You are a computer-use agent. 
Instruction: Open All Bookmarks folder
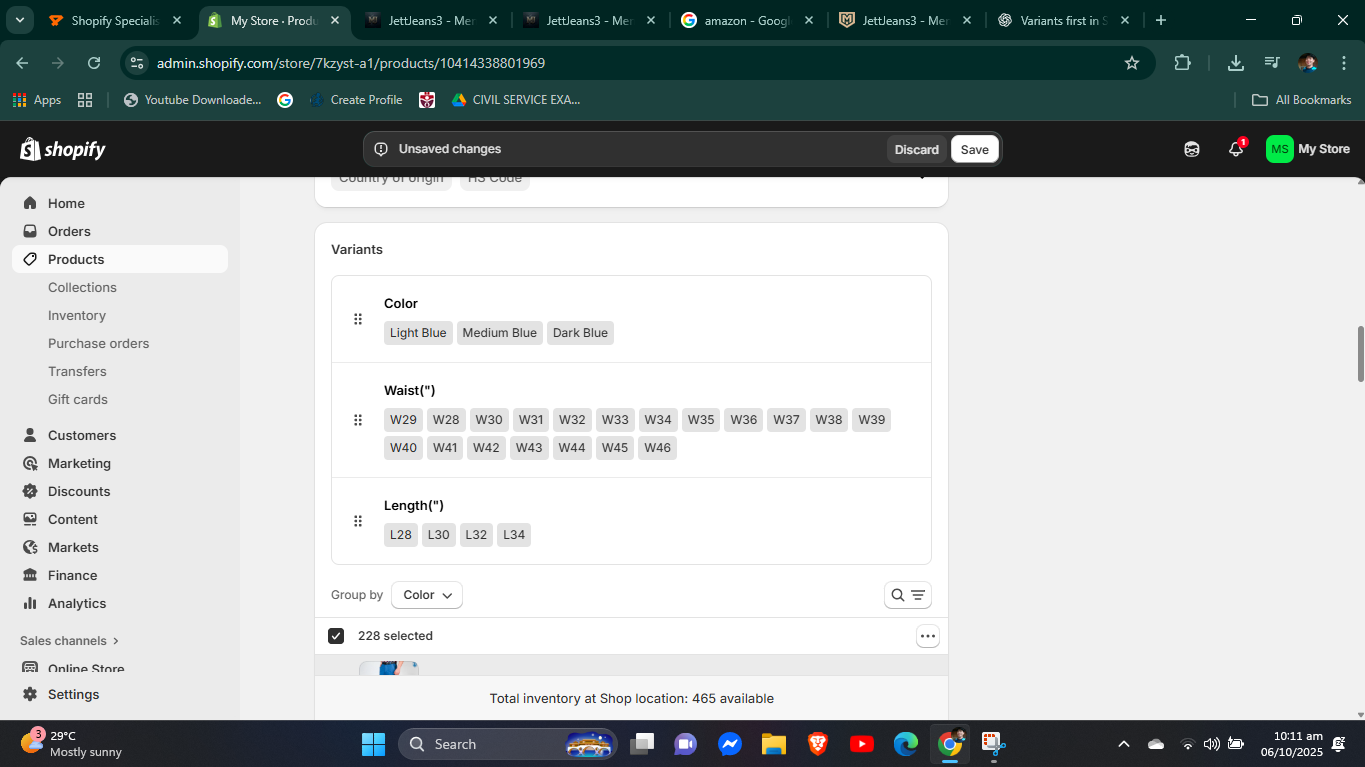[x=1302, y=100]
